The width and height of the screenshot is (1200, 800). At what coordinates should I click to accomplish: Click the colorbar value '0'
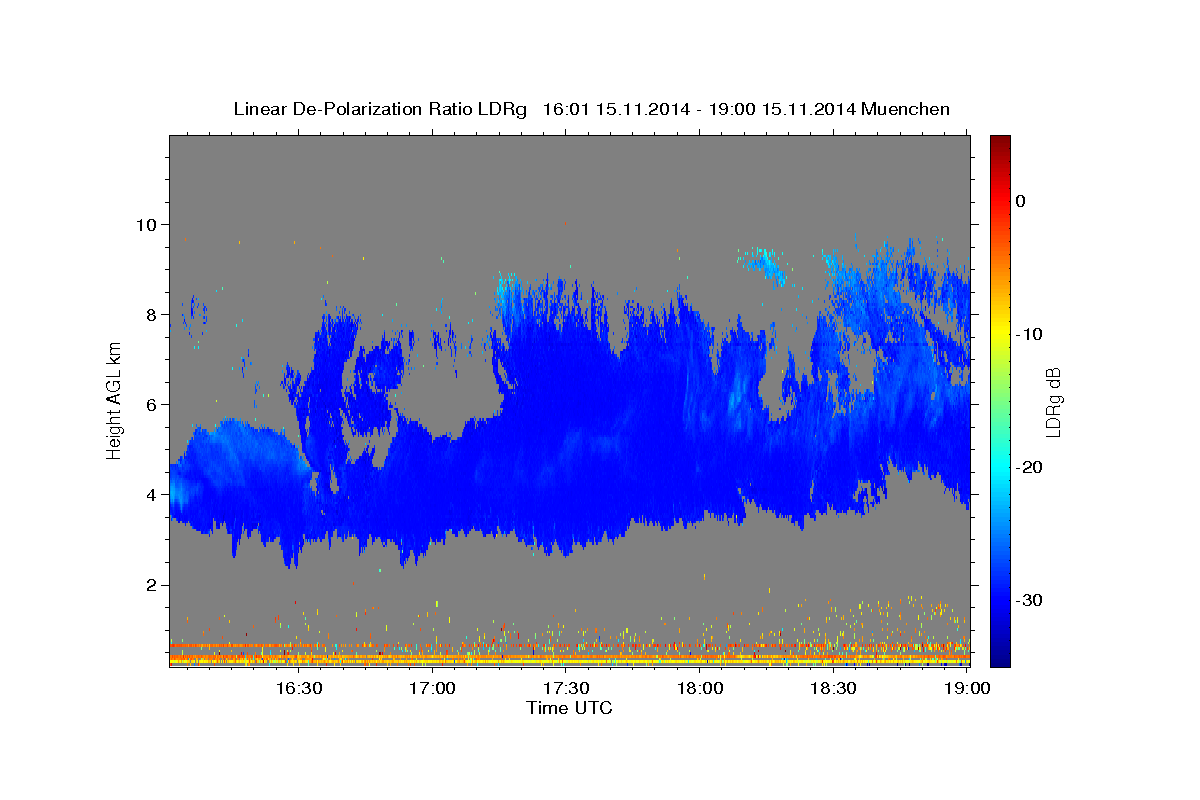(x=1021, y=201)
